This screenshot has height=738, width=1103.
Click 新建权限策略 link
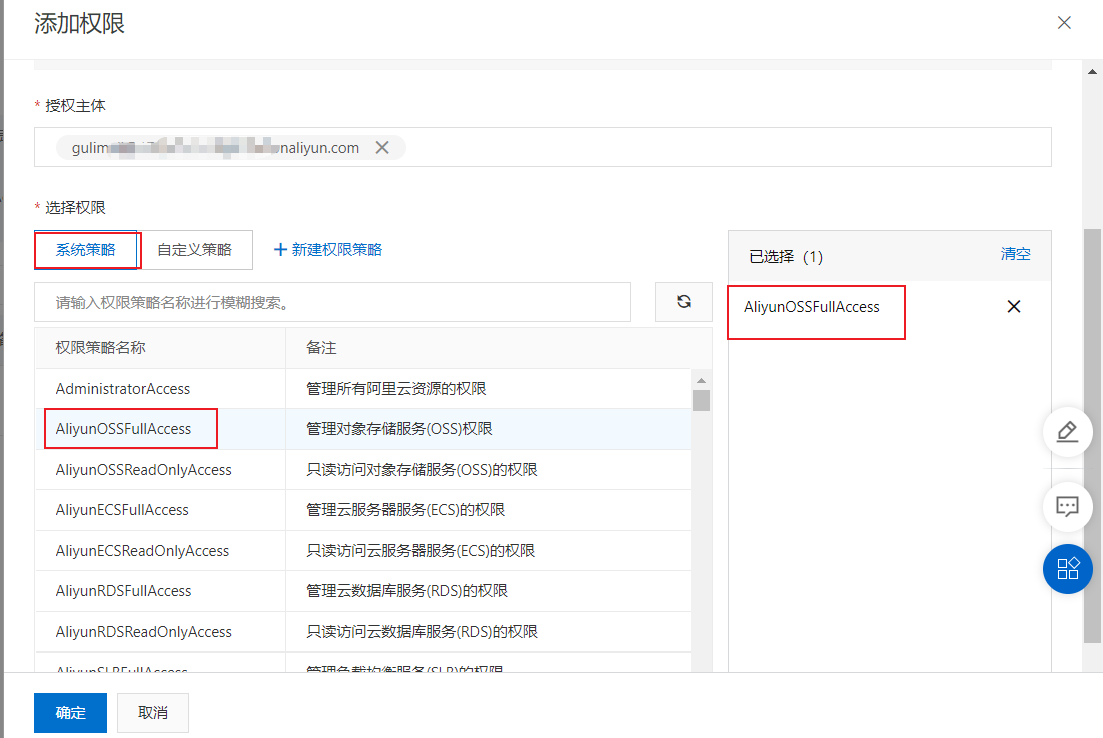328,250
